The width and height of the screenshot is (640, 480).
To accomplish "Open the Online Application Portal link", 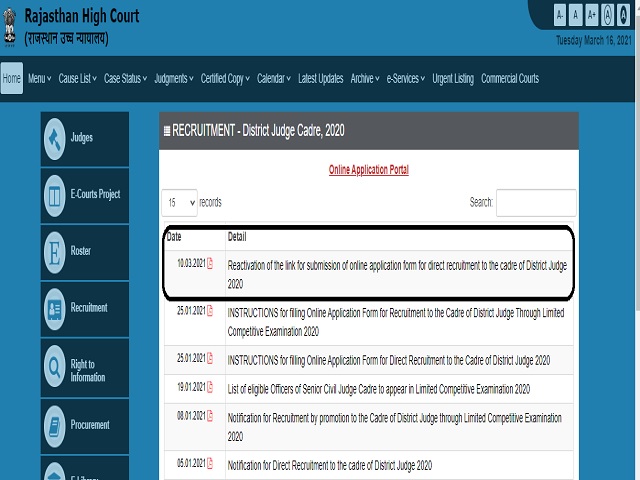I will tap(369, 170).
